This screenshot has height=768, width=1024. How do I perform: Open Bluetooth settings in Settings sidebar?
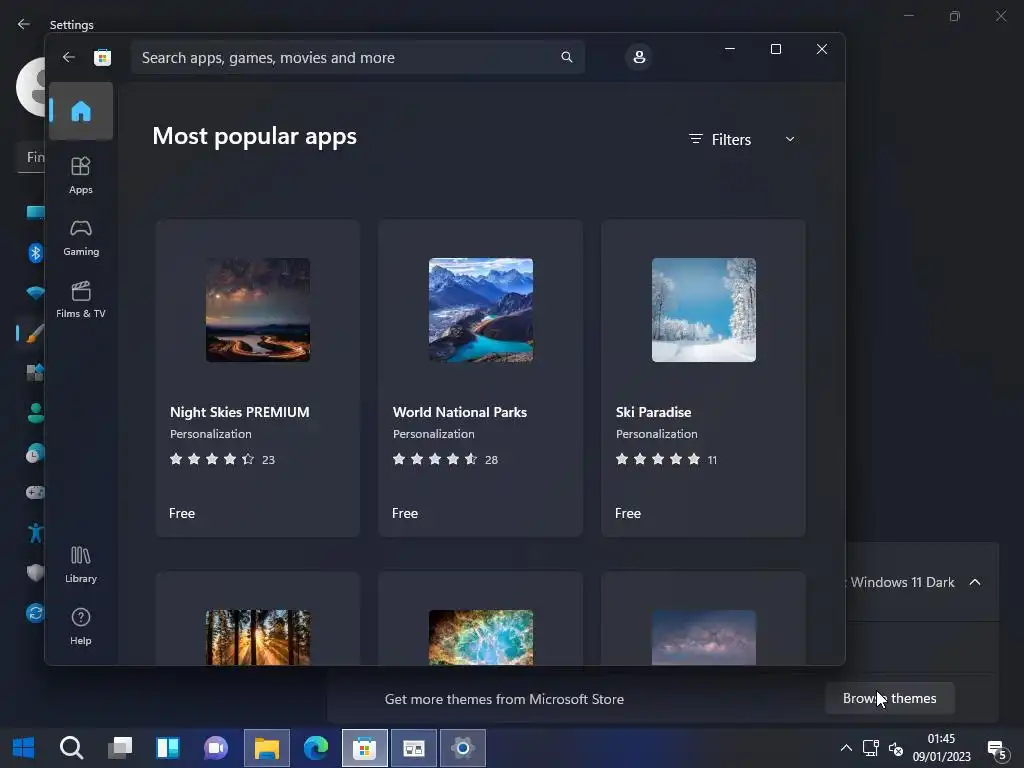pyautogui.click(x=36, y=252)
